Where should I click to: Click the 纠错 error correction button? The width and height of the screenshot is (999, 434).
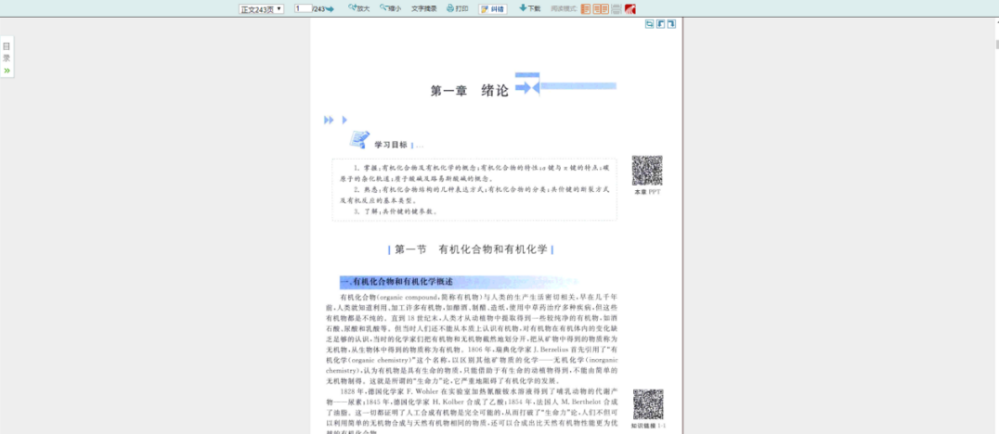click(492, 9)
